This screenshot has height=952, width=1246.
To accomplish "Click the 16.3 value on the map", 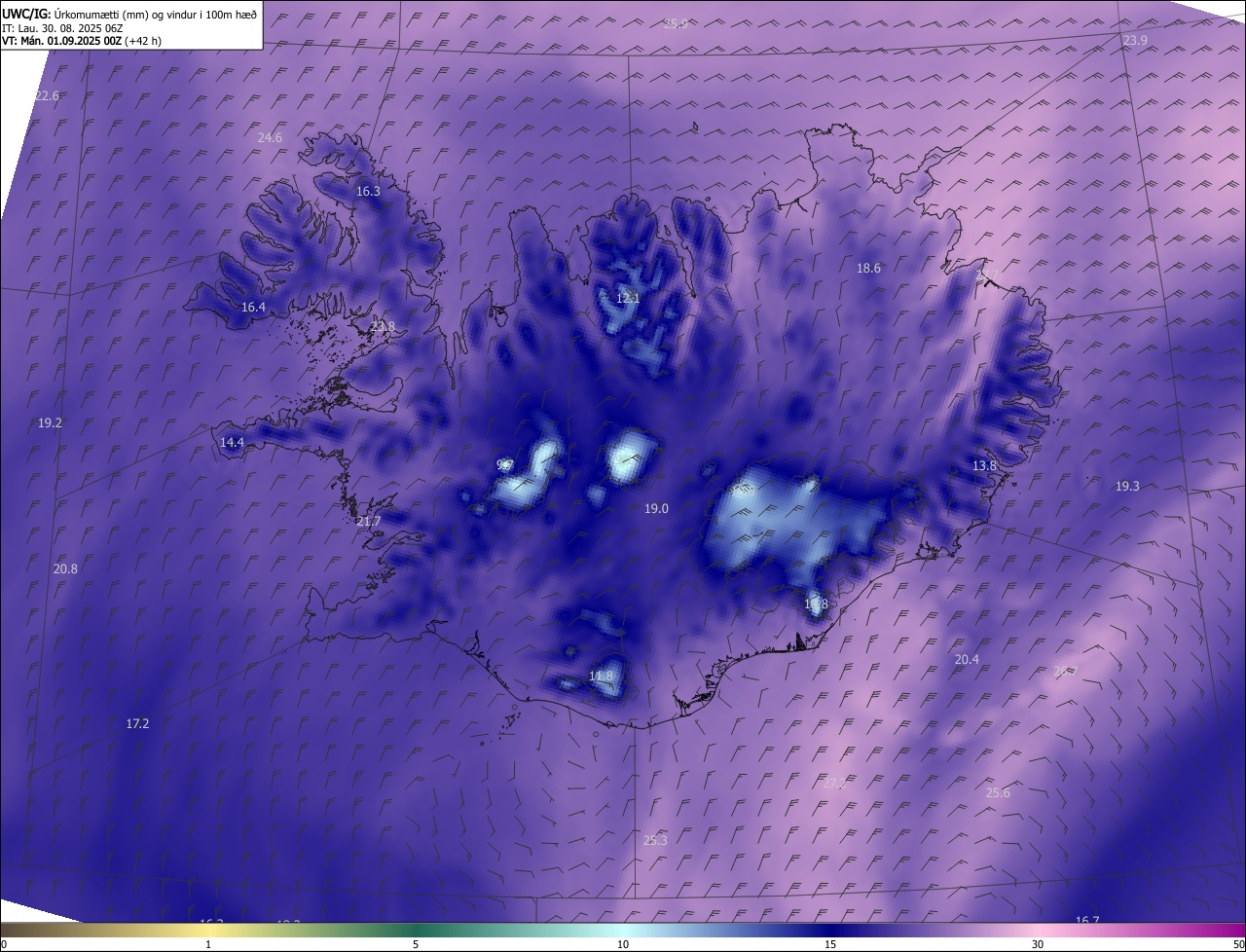I will pos(368,192).
